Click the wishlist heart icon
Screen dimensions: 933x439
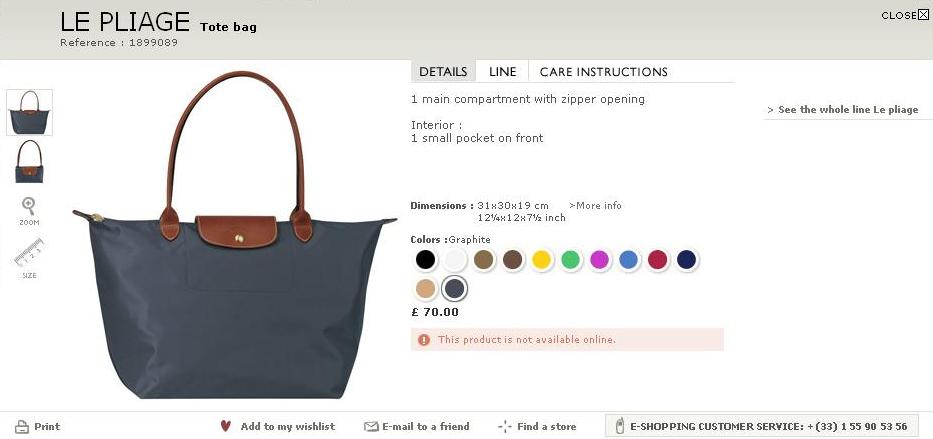[x=226, y=426]
